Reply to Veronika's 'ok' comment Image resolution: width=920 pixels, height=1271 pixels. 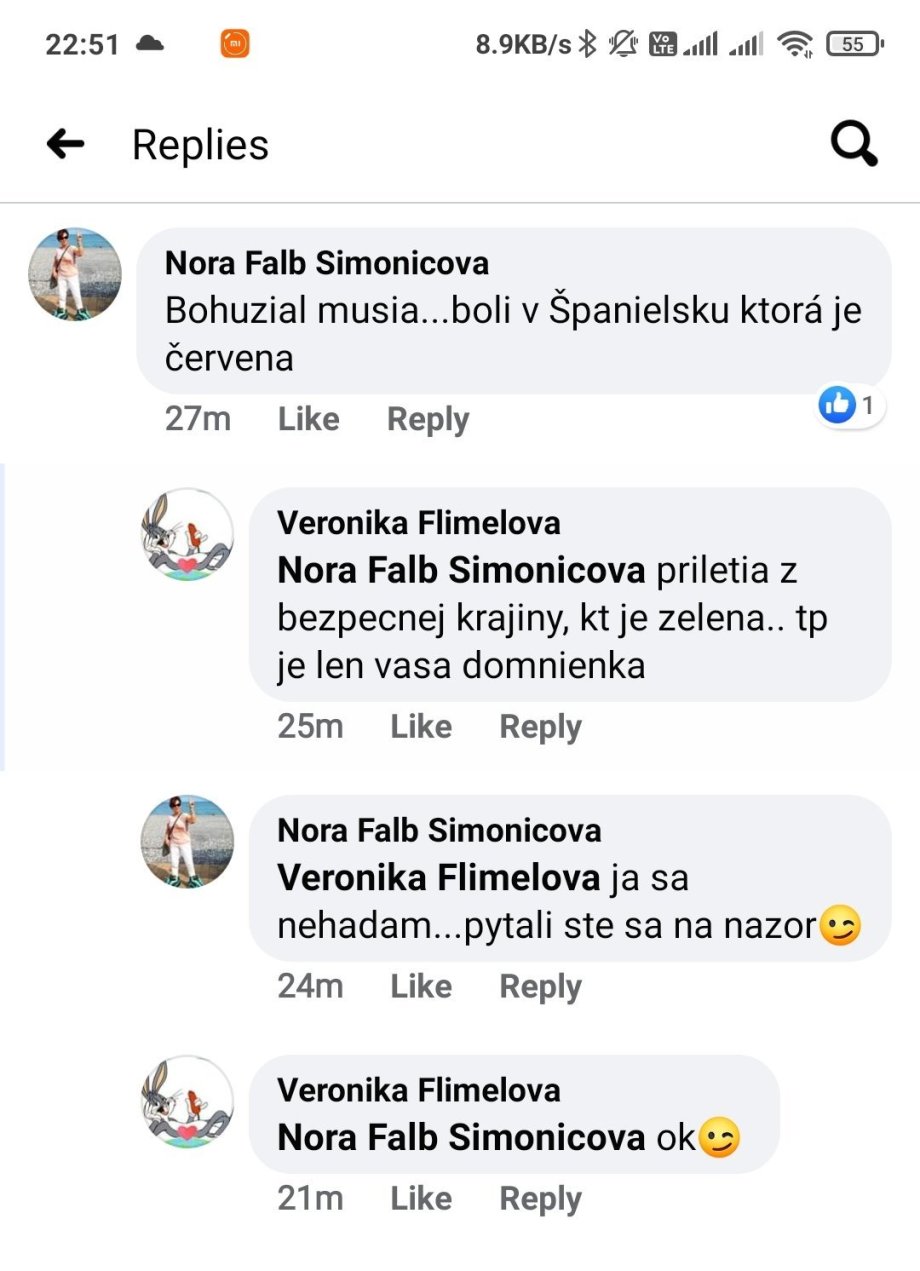pyautogui.click(x=540, y=1198)
